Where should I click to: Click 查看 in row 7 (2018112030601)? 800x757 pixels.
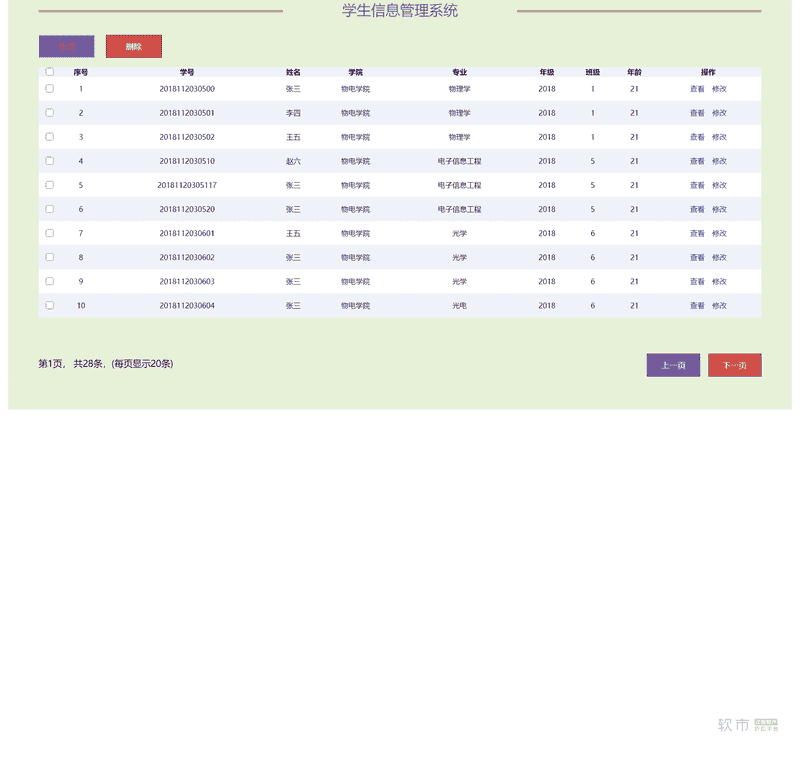(x=697, y=233)
